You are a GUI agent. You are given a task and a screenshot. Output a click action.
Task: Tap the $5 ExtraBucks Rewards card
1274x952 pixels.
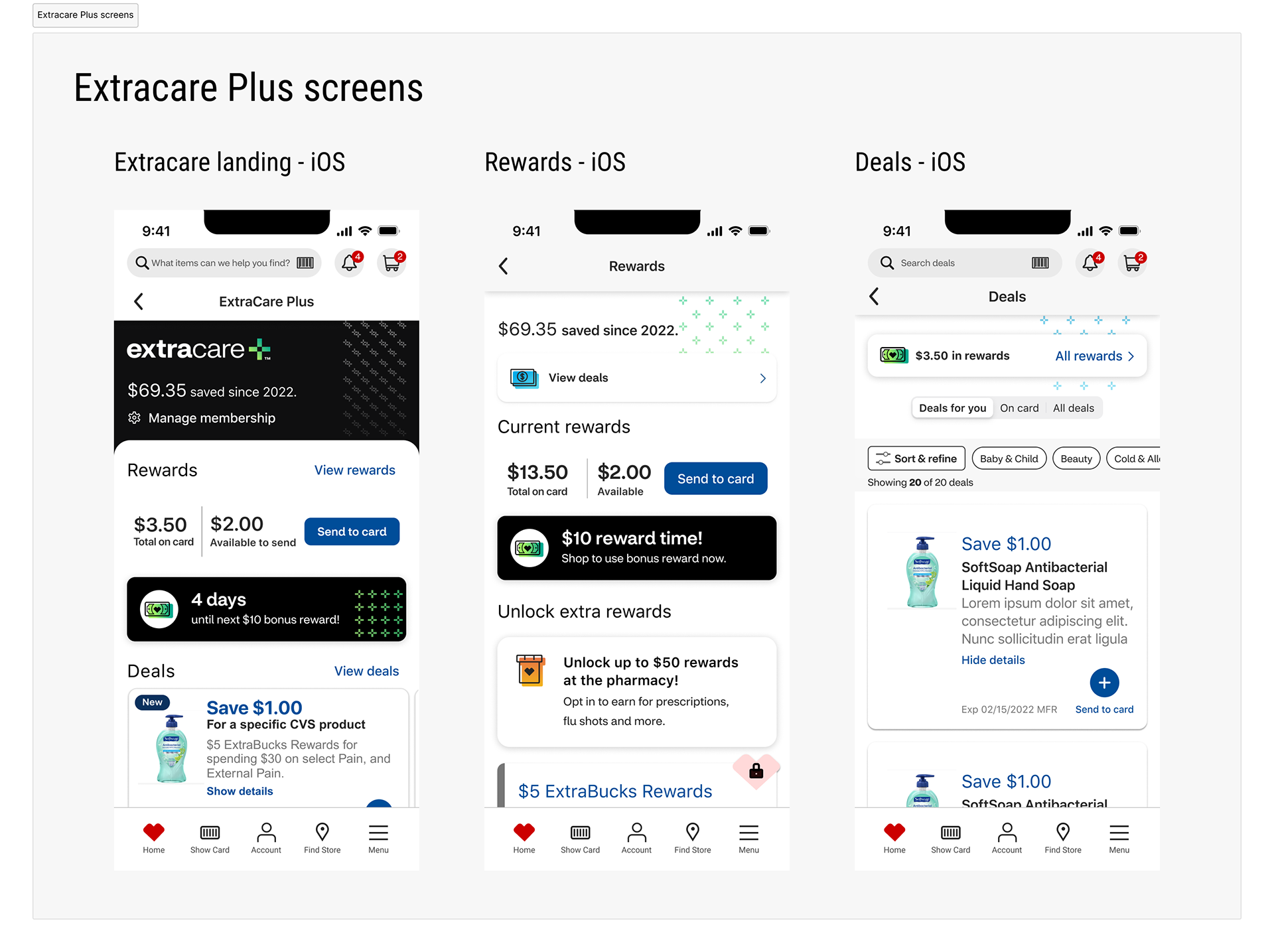coord(636,785)
